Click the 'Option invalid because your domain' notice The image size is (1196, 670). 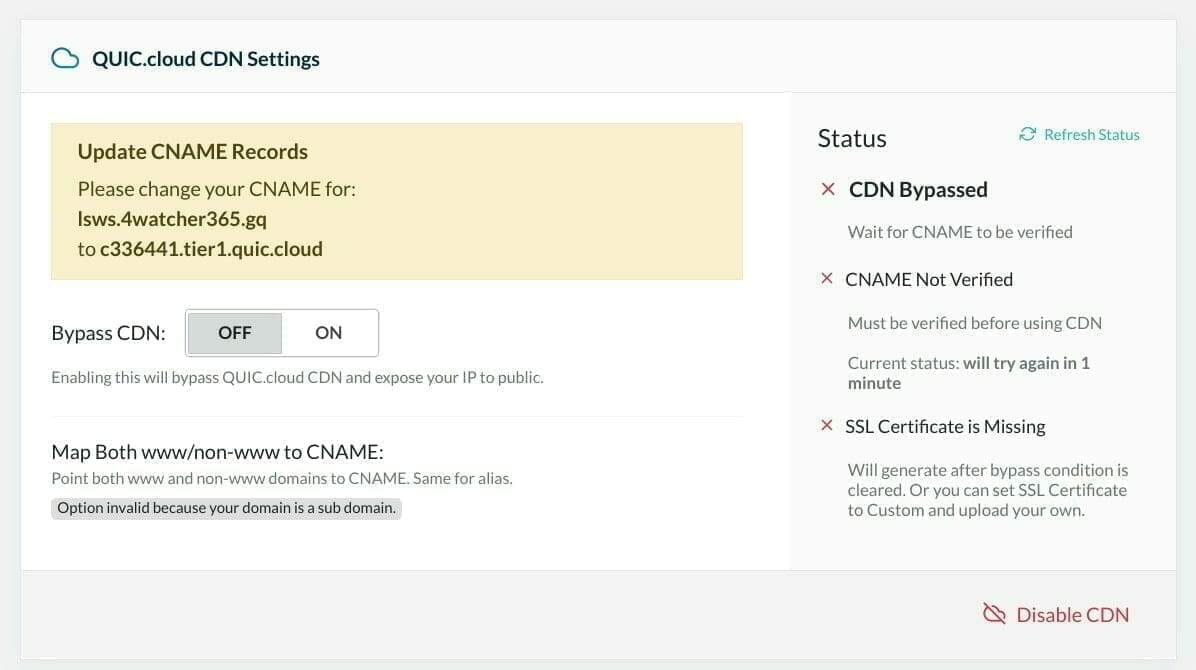[x=227, y=508]
